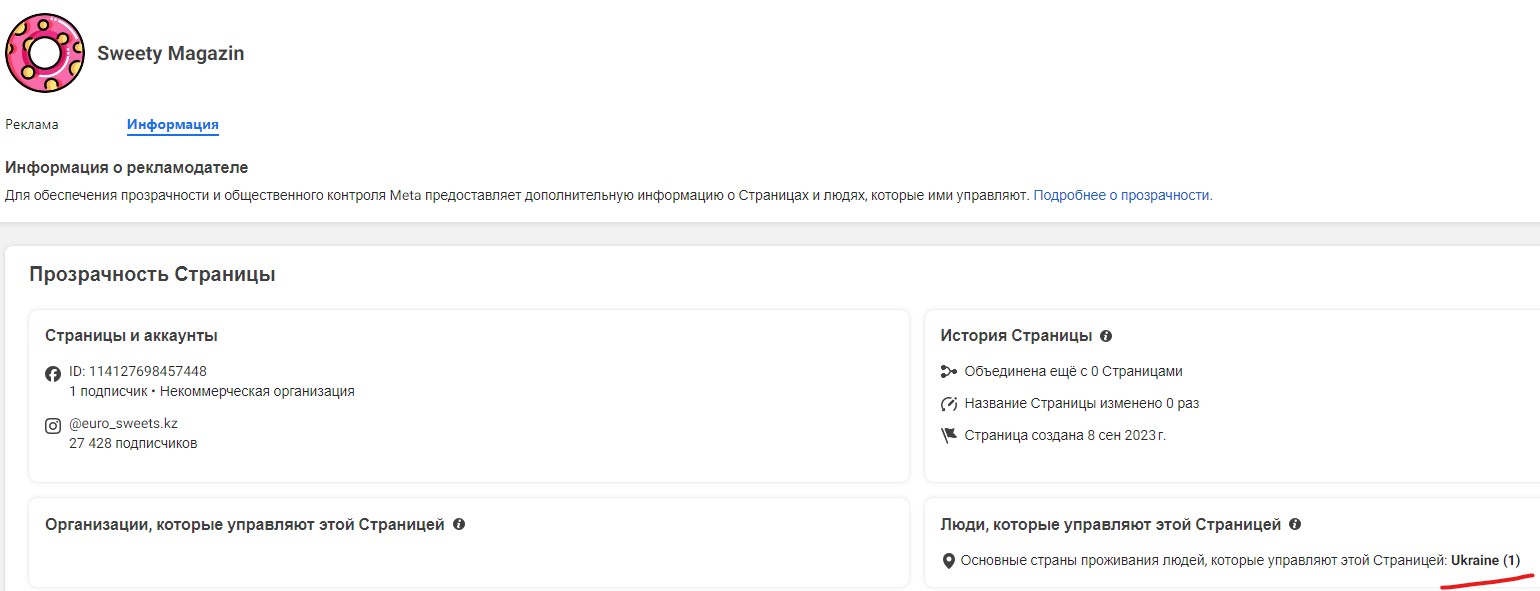The width and height of the screenshot is (1540, 591).
Task: Open the Подробнее о прозрачности link
Action: 1121,195
